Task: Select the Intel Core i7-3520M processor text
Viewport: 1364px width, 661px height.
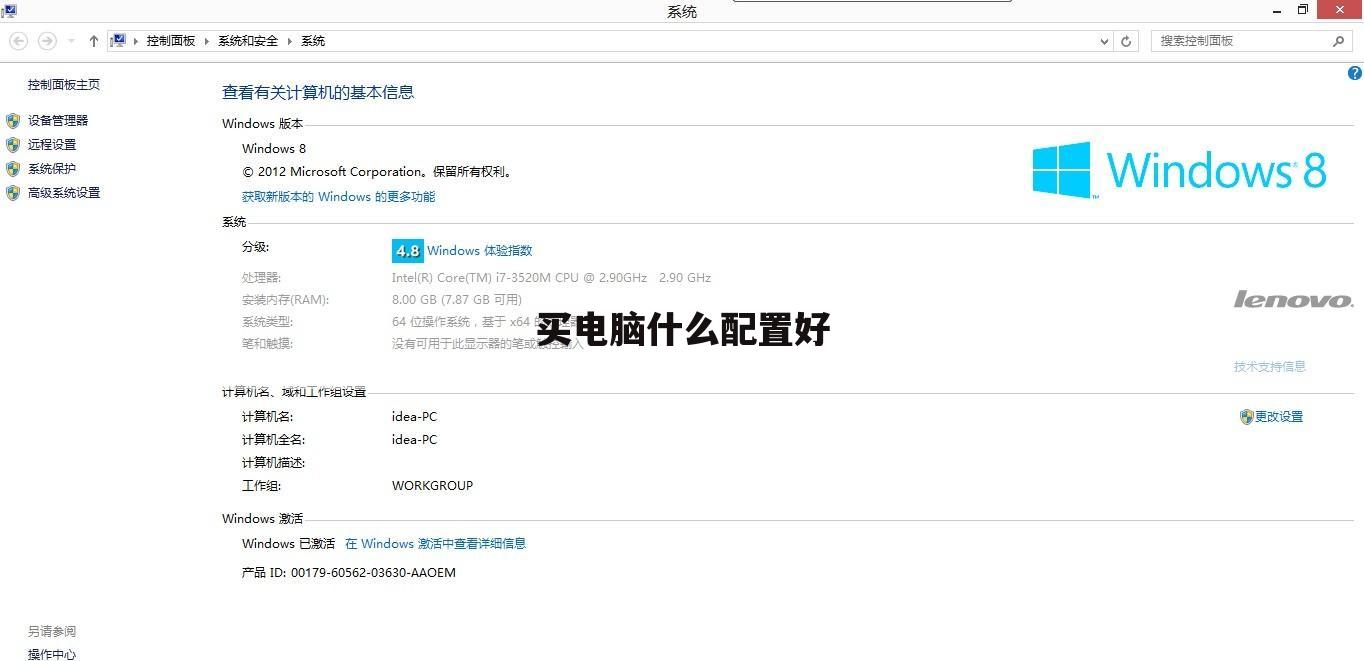Action: tap(551, 278)
